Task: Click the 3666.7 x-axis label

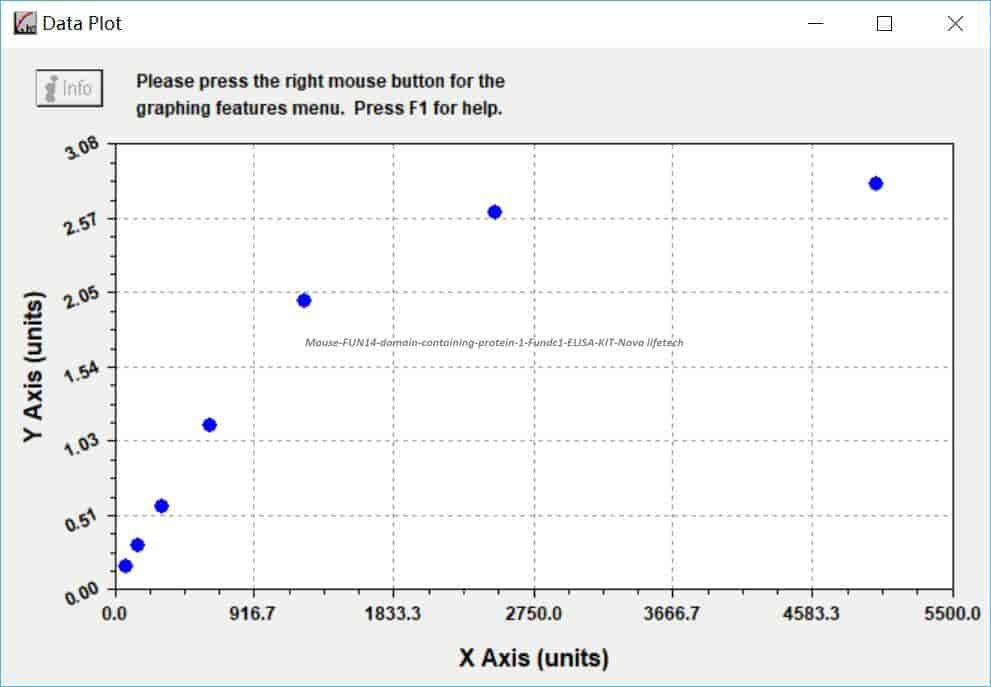Action: (x=671, y=614)
